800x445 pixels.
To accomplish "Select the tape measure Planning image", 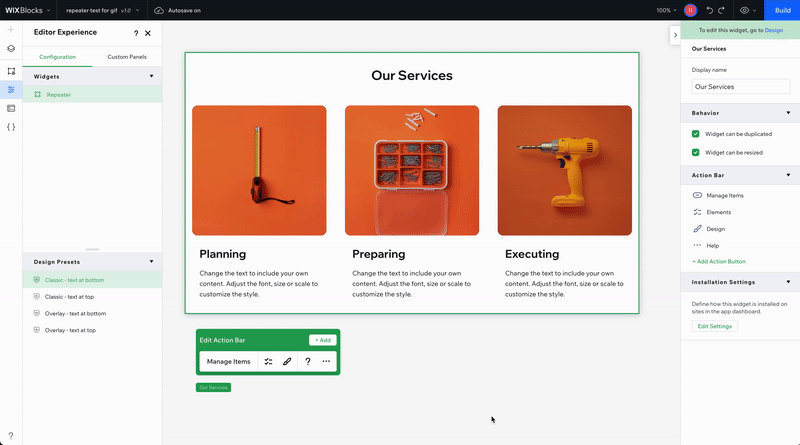I will point(259,170).
